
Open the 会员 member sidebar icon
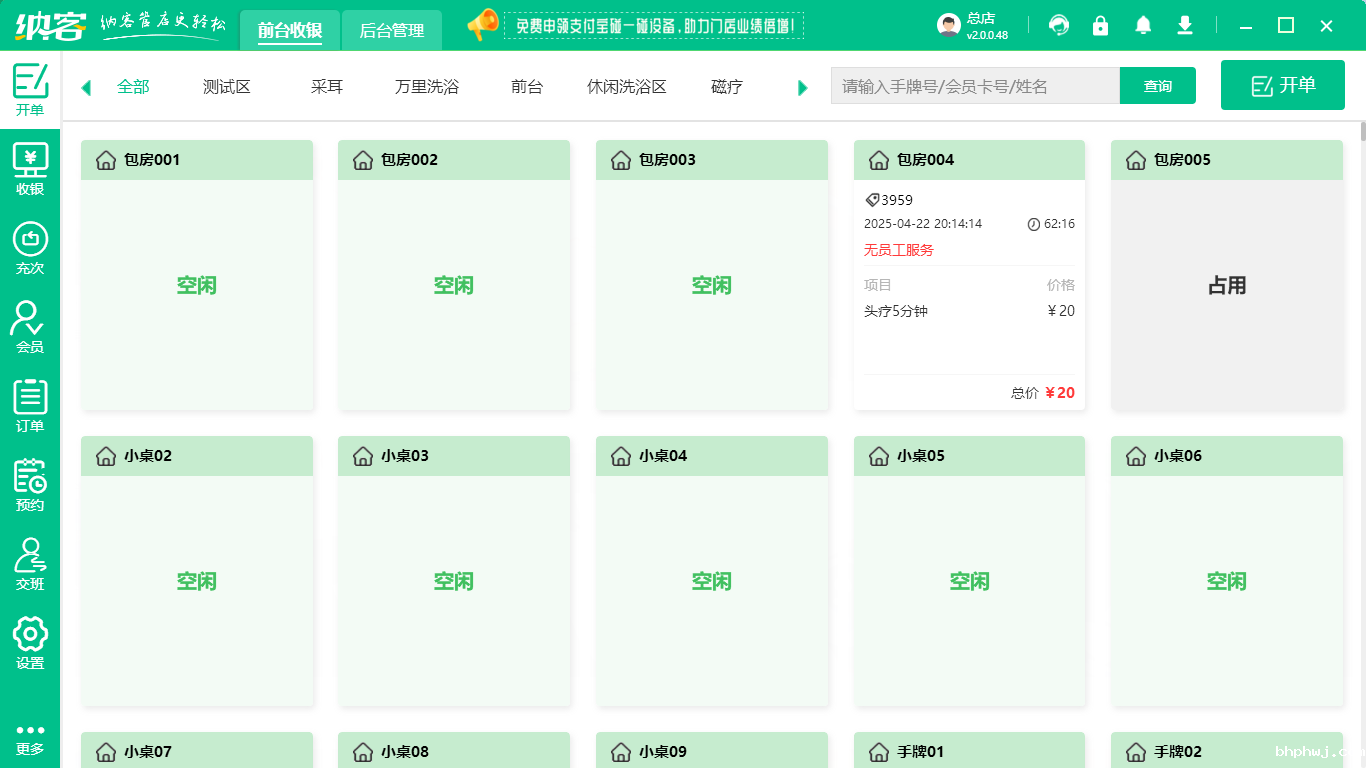coord(30,327)
